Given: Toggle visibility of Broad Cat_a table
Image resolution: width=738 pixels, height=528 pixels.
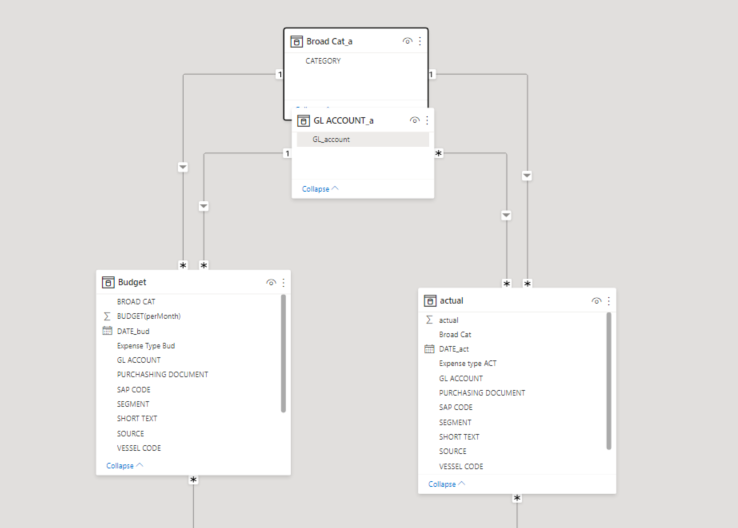Looking at the screenshot, I should click(408, 41).
